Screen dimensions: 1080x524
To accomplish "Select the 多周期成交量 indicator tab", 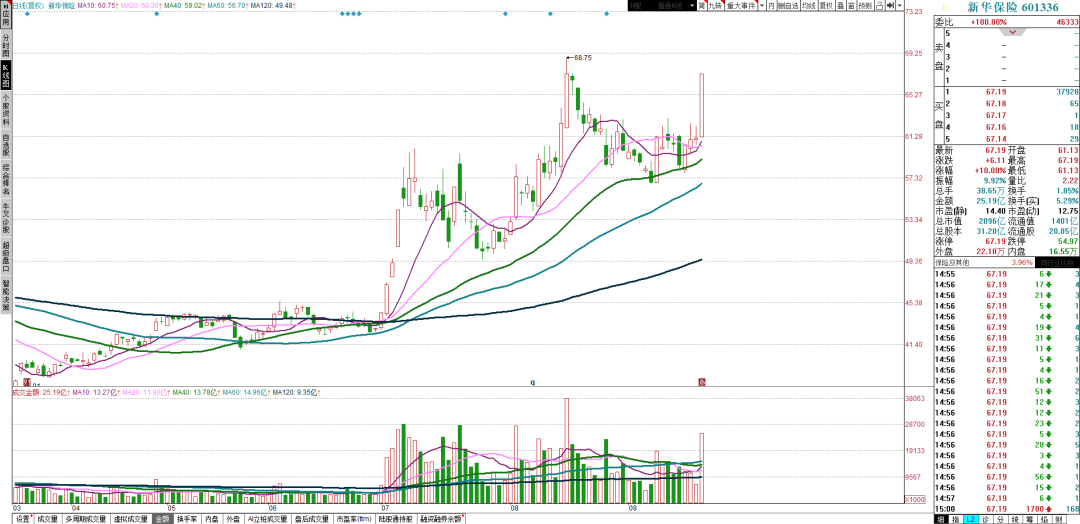I will click(x=85, y=518).
